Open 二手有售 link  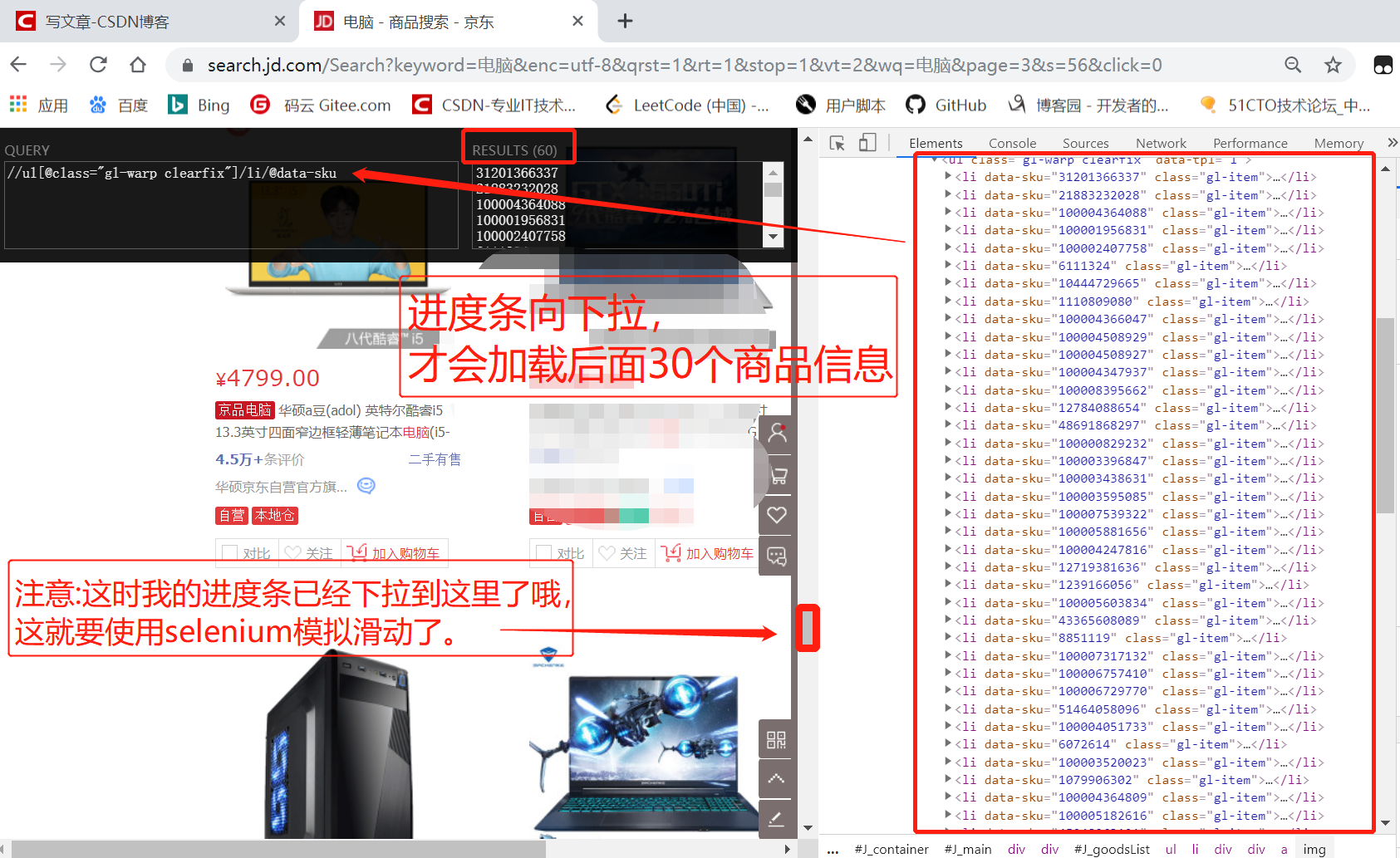click(435, 459)
